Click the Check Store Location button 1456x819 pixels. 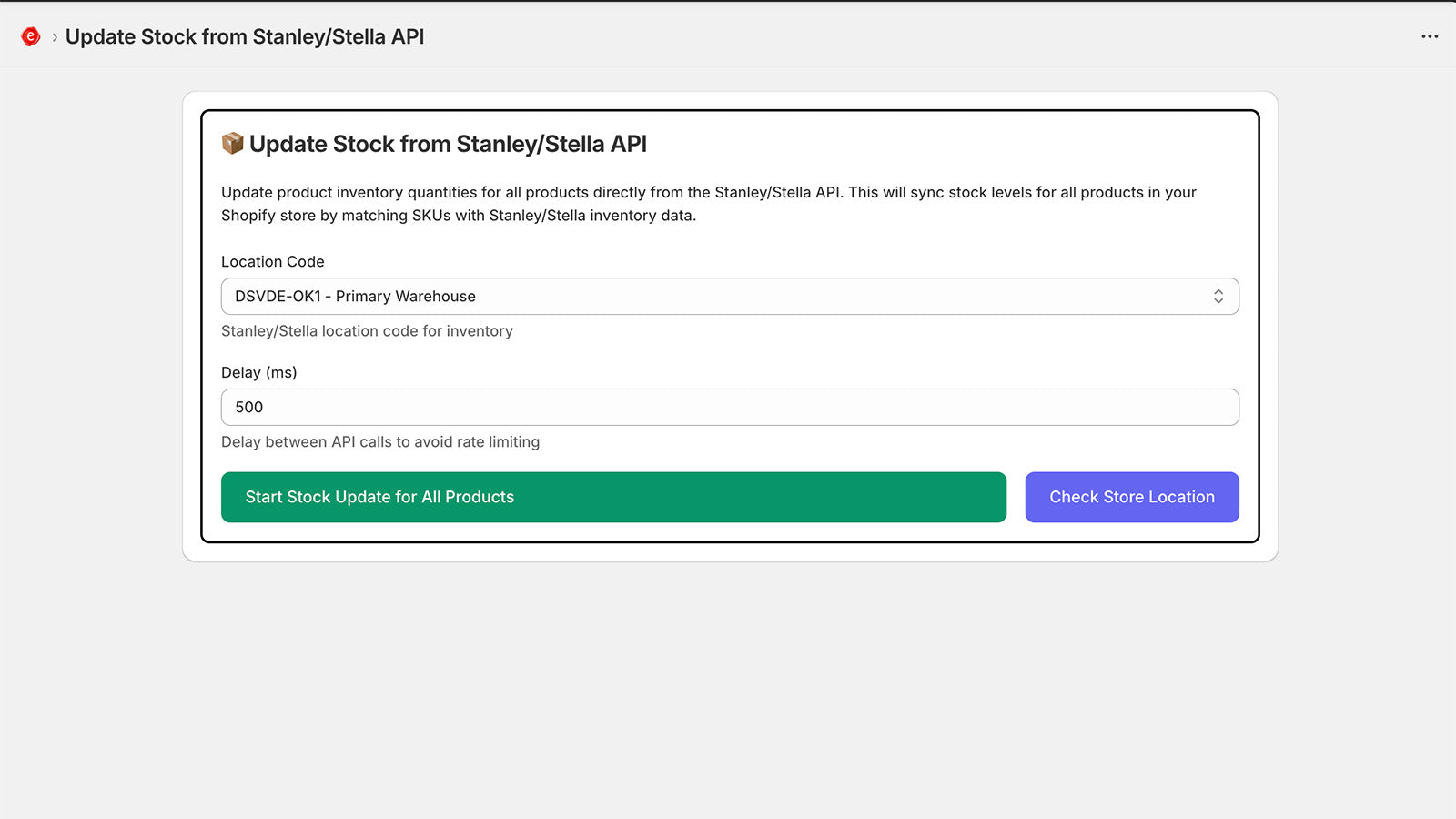point(1132,497)
